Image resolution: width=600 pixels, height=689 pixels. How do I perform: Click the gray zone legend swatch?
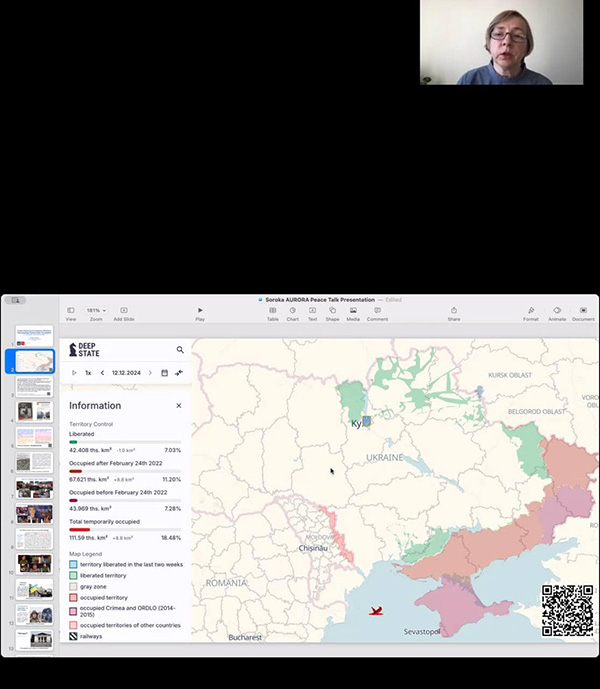coord(73,587)
